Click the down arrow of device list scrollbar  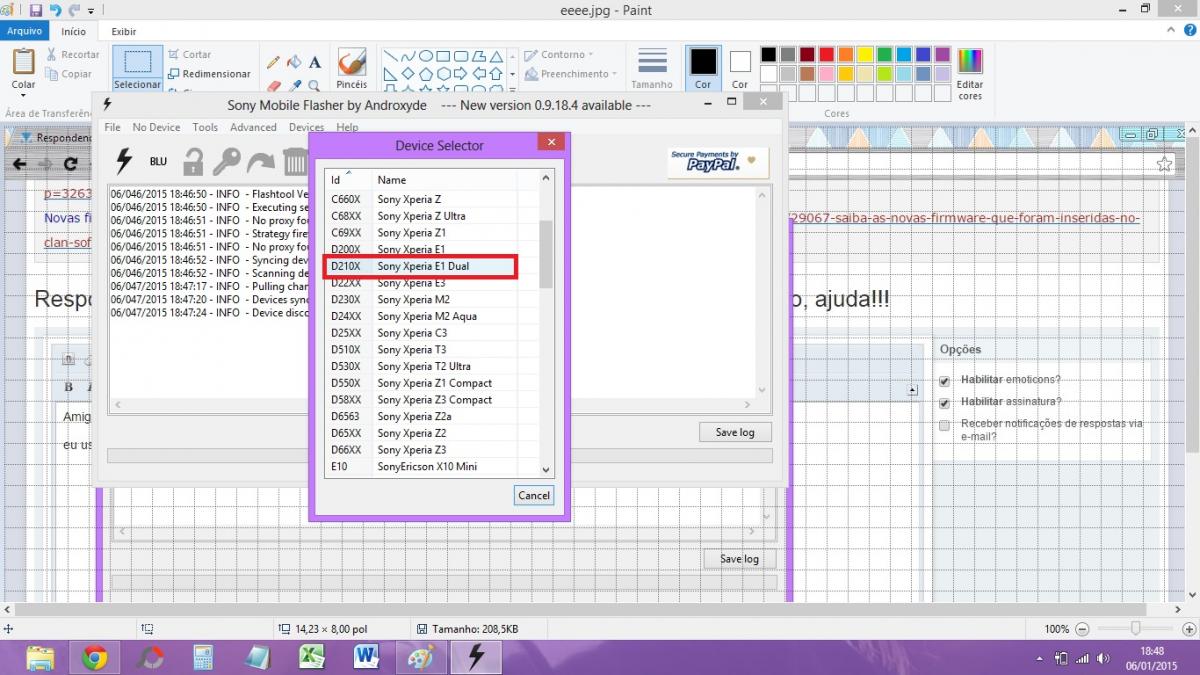click(x=546, y=469)
